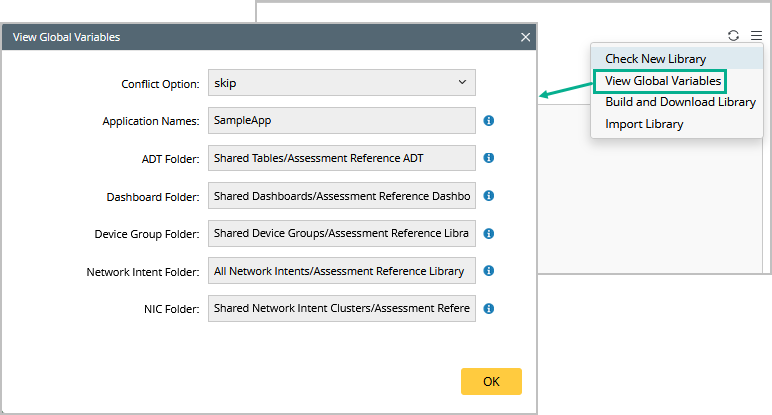
Task: Click info icon beside Dashboard Folder
Action: (489, 196)
